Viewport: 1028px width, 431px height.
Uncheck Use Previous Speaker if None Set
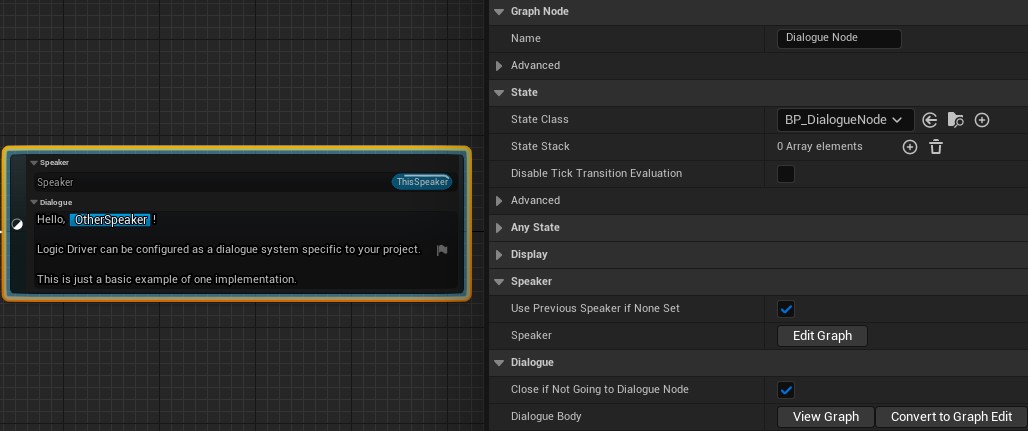(786, 309)
